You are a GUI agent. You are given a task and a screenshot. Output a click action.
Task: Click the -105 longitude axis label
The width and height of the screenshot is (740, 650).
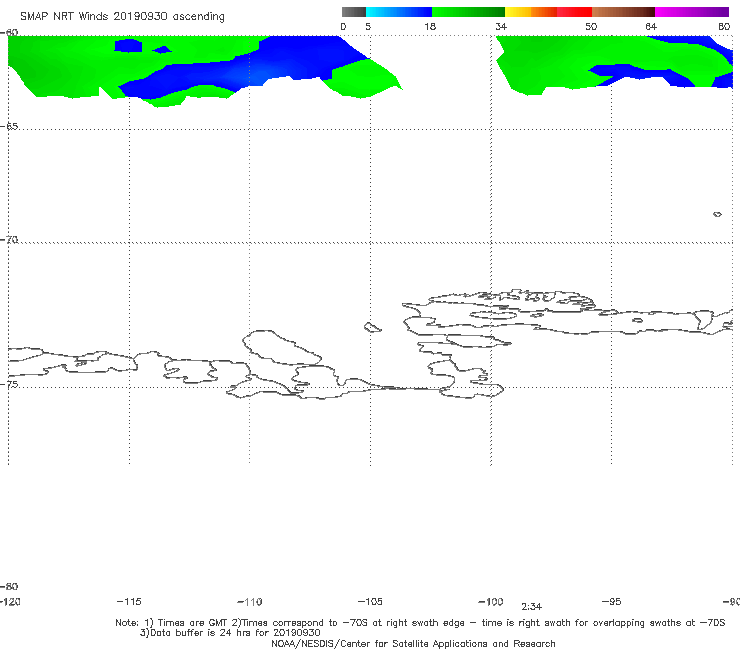point(370,602)
